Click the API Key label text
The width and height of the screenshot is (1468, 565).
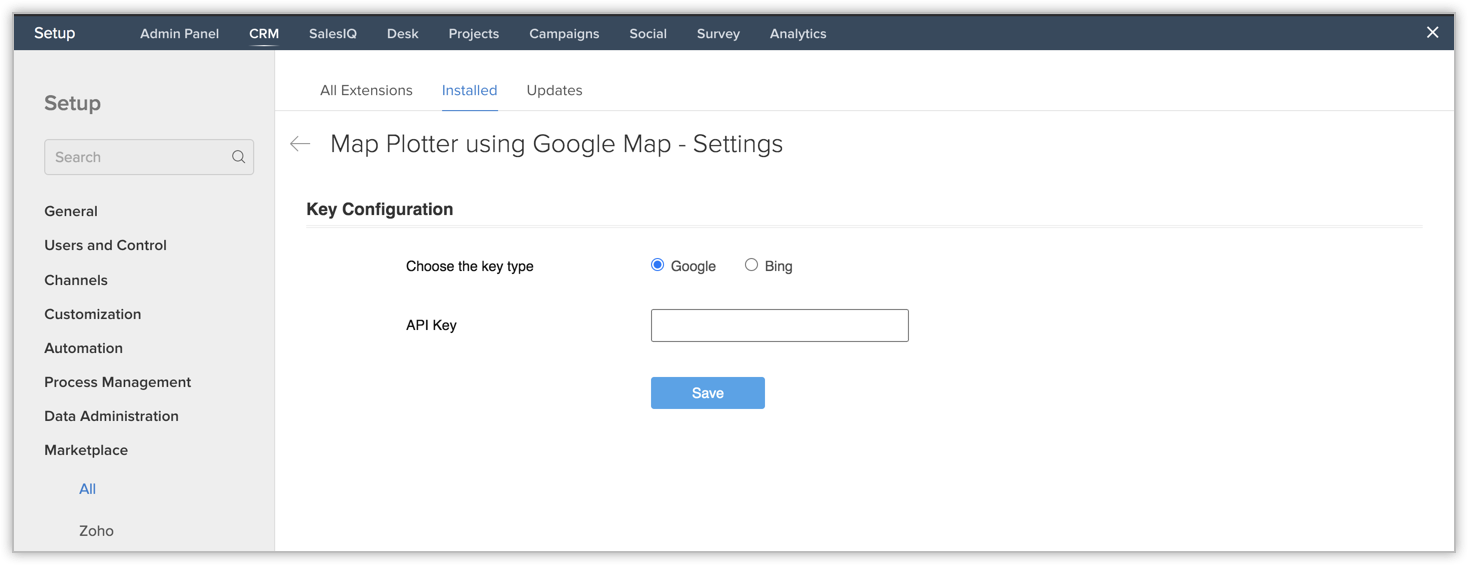431,325
